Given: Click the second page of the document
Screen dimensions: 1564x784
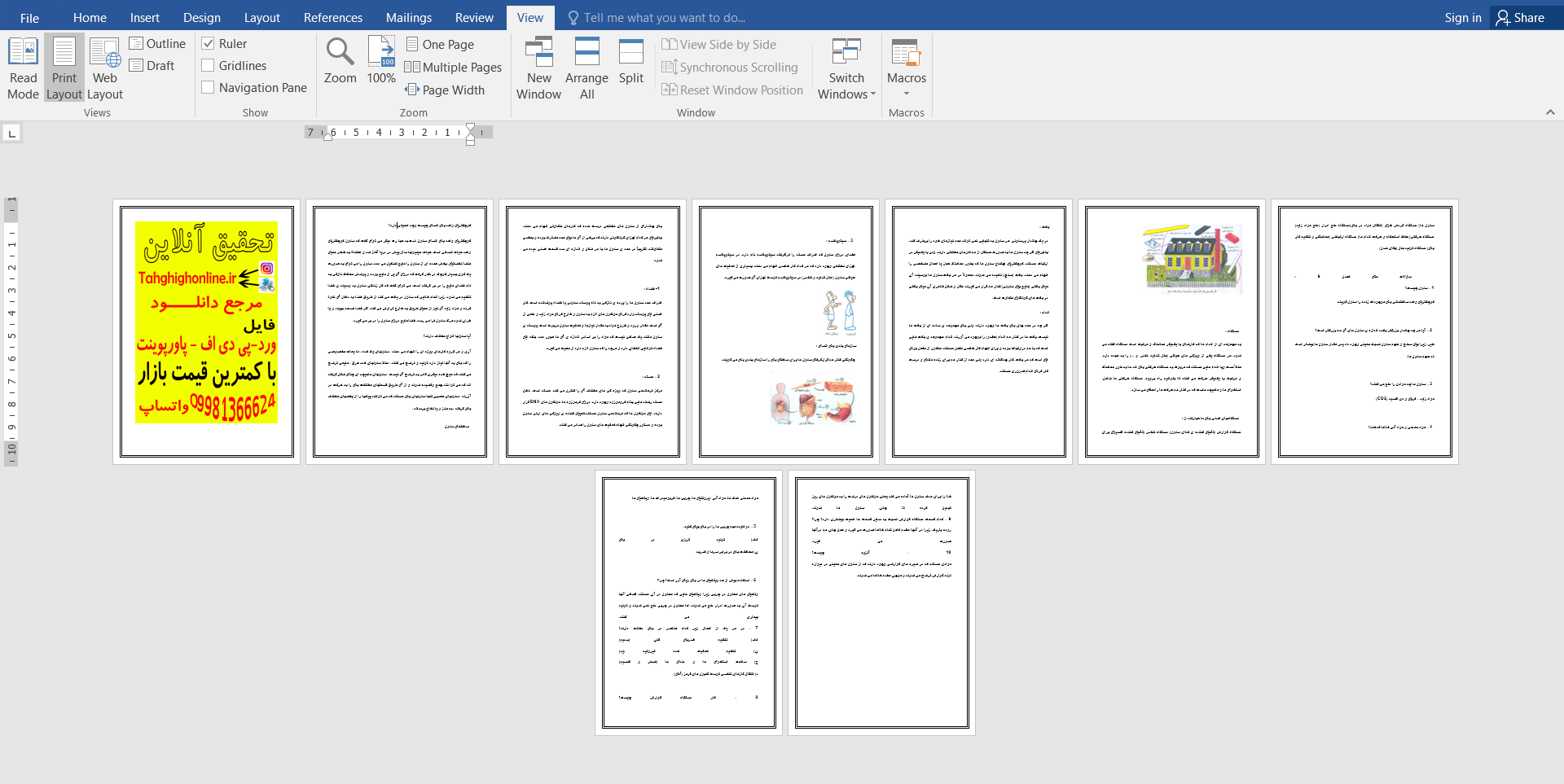Looking at the screenshot, I should tap(400, 331).
